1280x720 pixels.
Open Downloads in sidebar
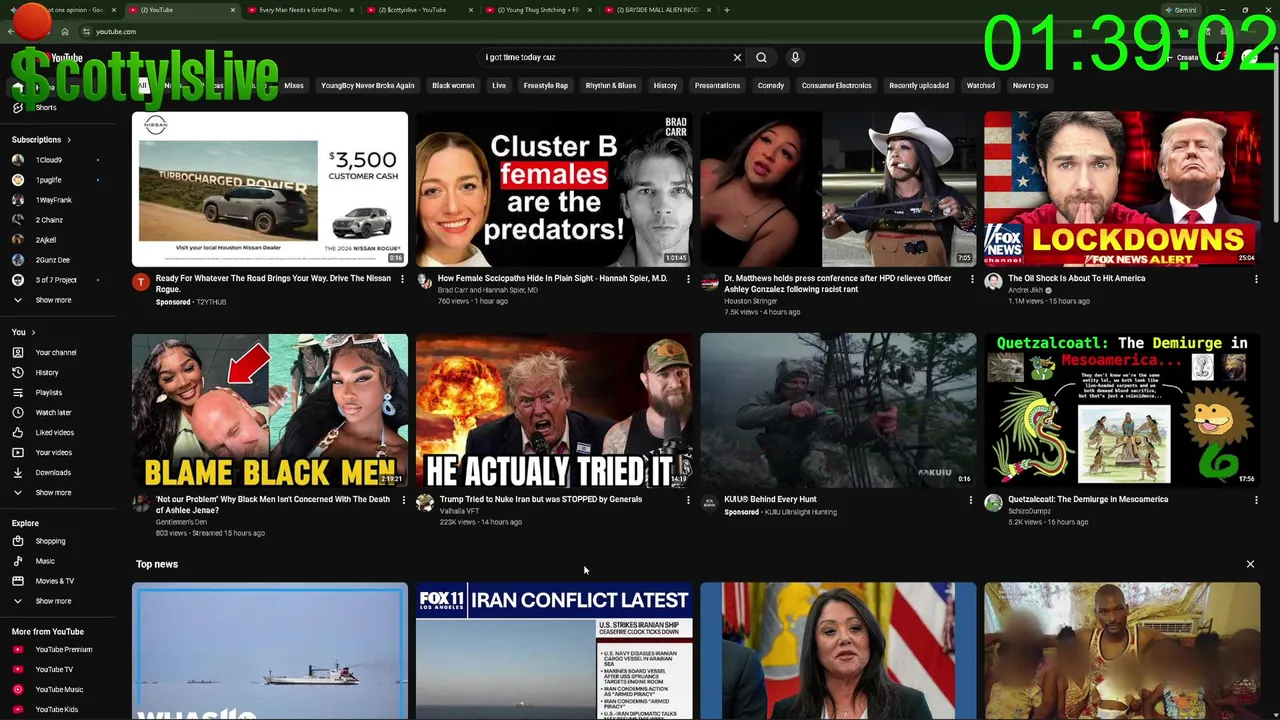coord(53,472)
